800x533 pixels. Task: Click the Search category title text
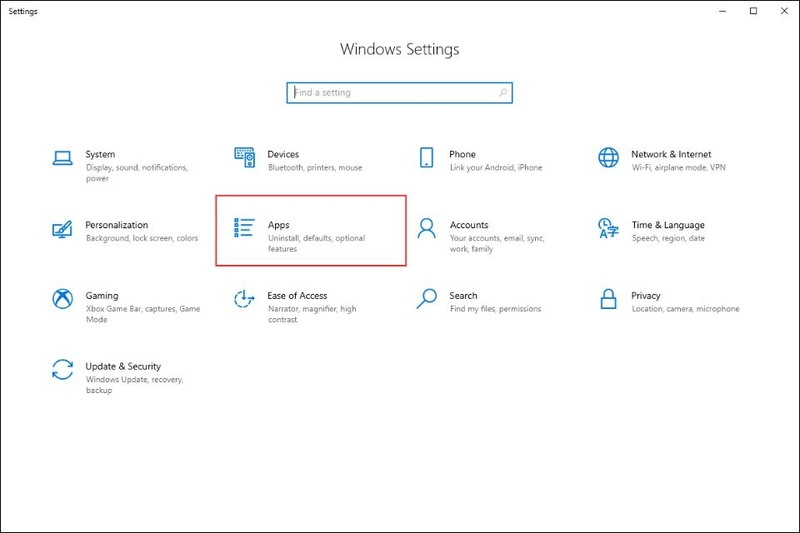click(463, 296)
